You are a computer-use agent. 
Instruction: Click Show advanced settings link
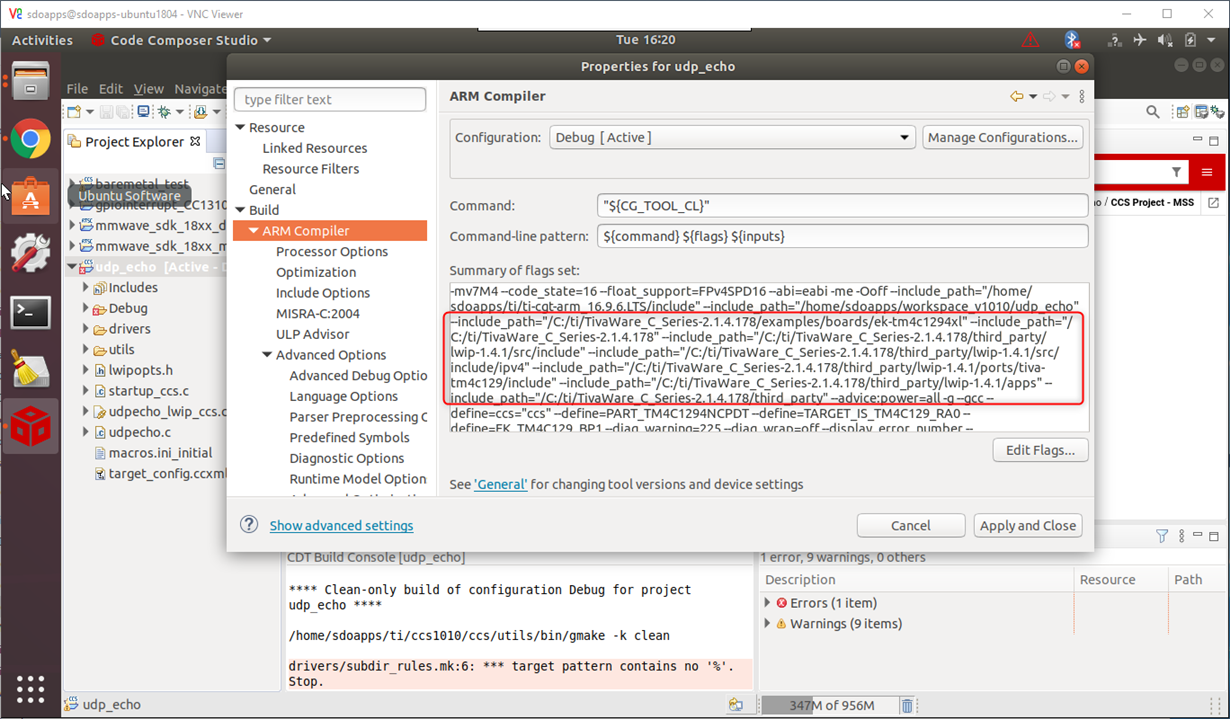tap(341, 525)
